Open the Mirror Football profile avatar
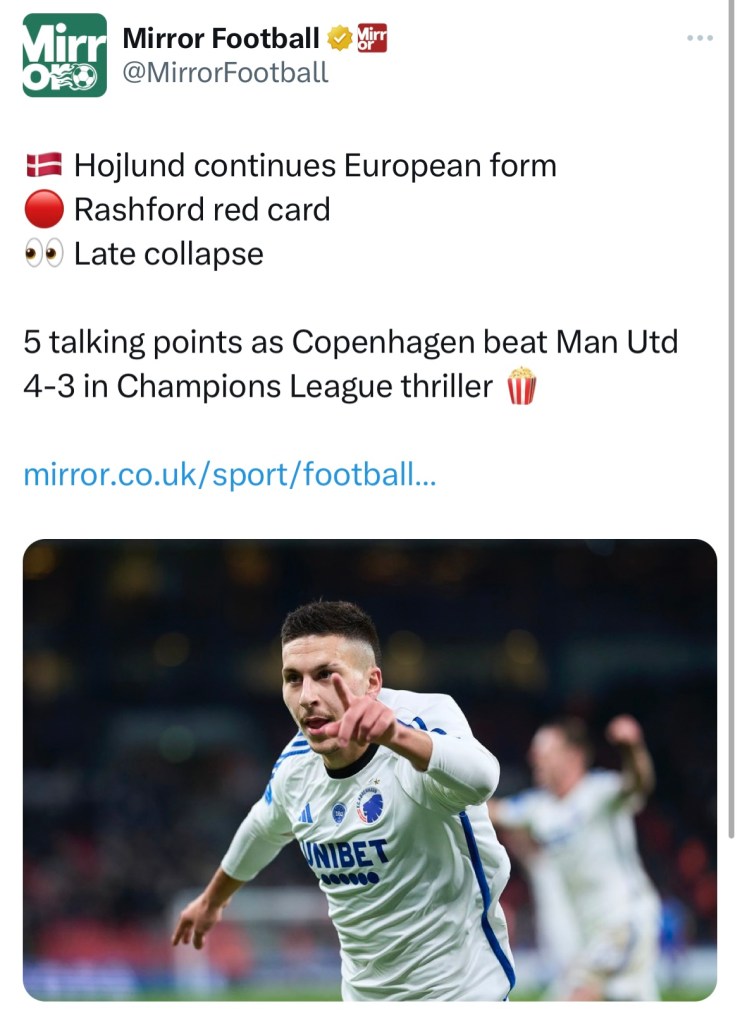The image size is (740, 1023). (x=65, y=55)
